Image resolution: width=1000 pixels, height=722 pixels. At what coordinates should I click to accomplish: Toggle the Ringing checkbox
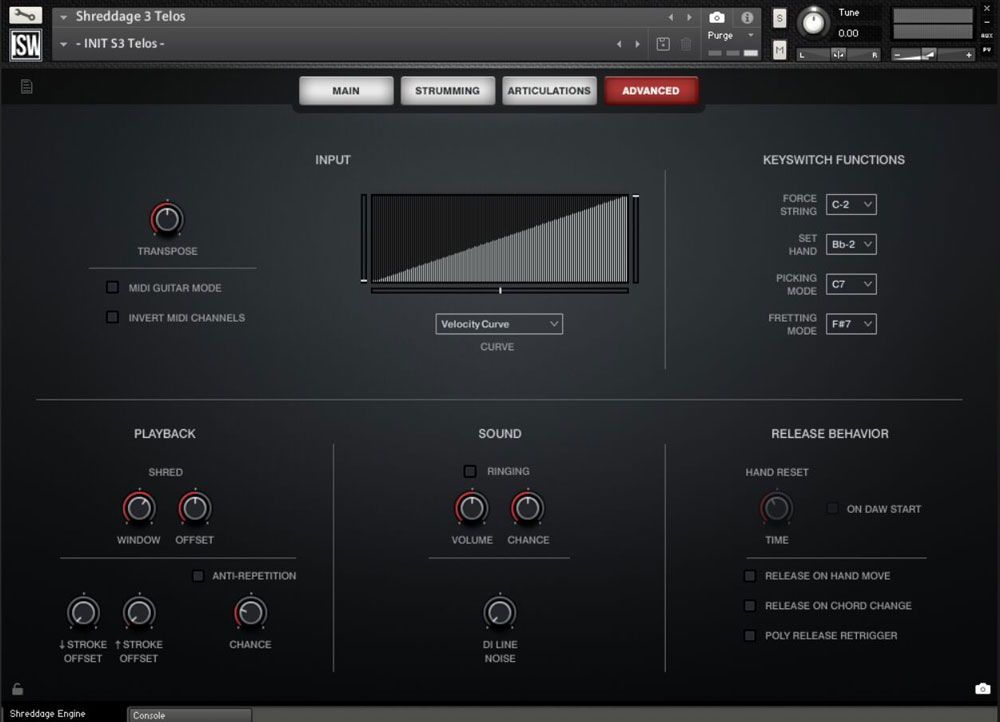470,471
